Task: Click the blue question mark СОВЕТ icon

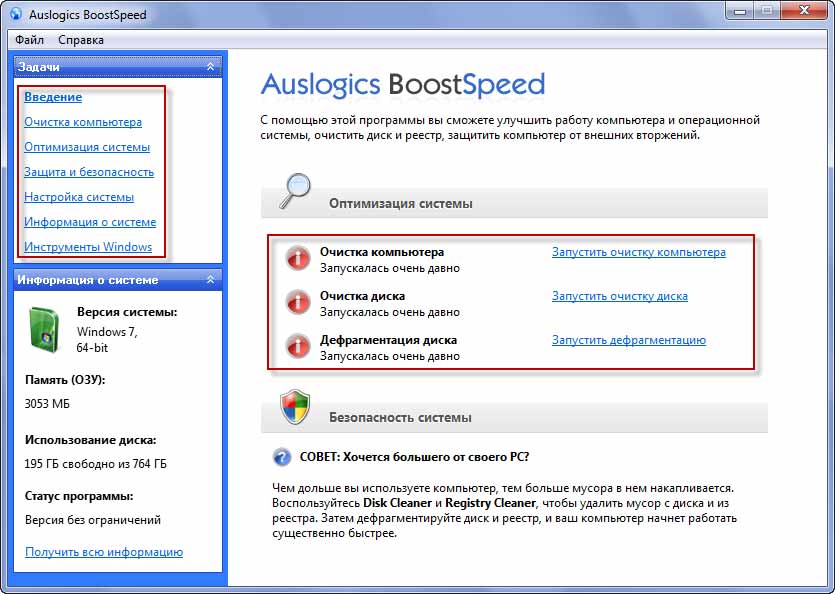Action: [x=282, y=457]
